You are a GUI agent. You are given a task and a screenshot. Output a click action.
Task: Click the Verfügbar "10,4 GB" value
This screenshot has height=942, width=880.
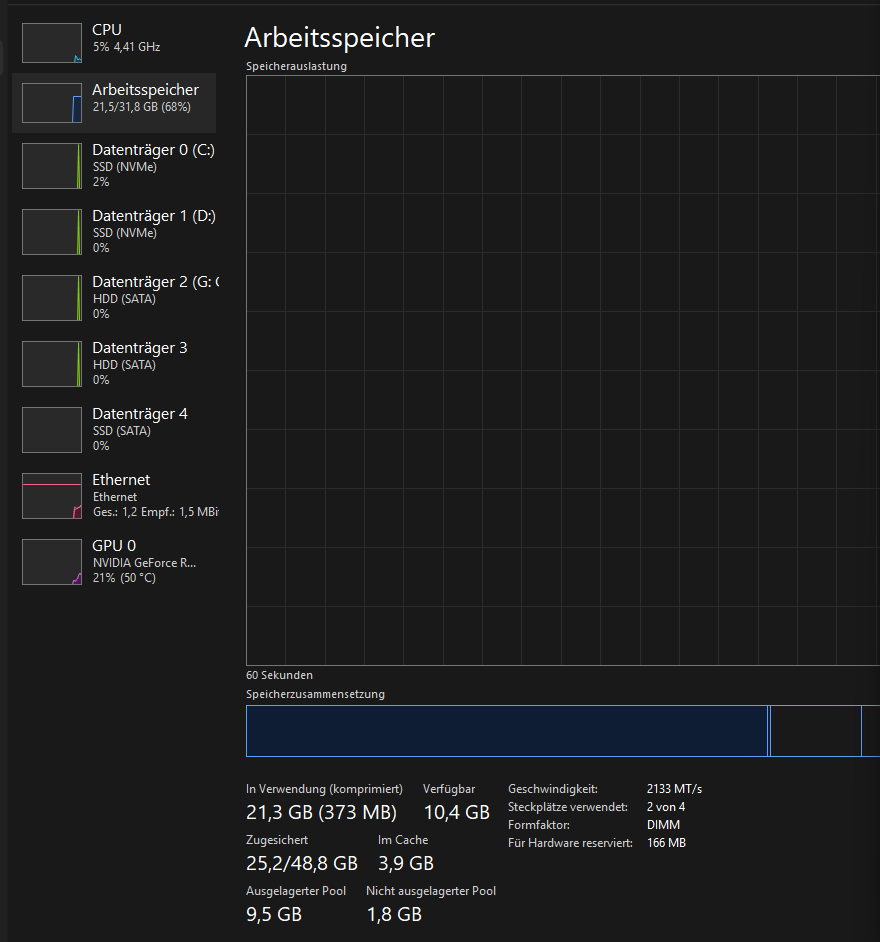click(457, 812)
